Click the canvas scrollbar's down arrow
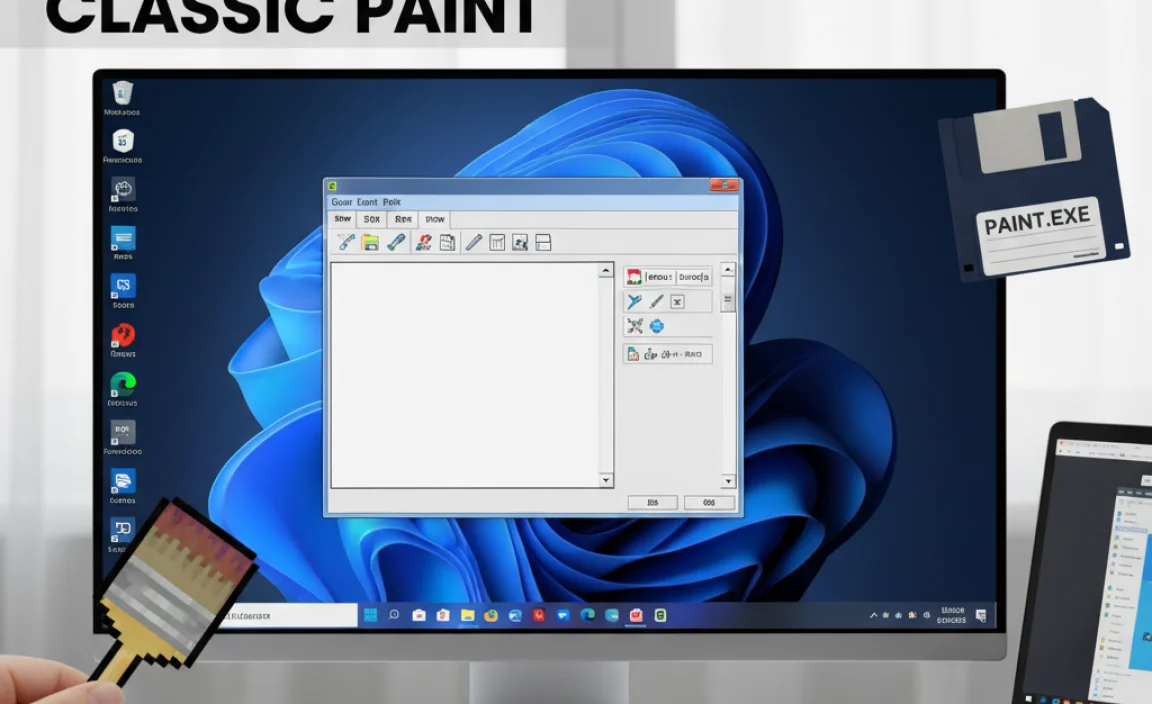The width and height of the screenshot is (1152, 704). click(604, 480)
